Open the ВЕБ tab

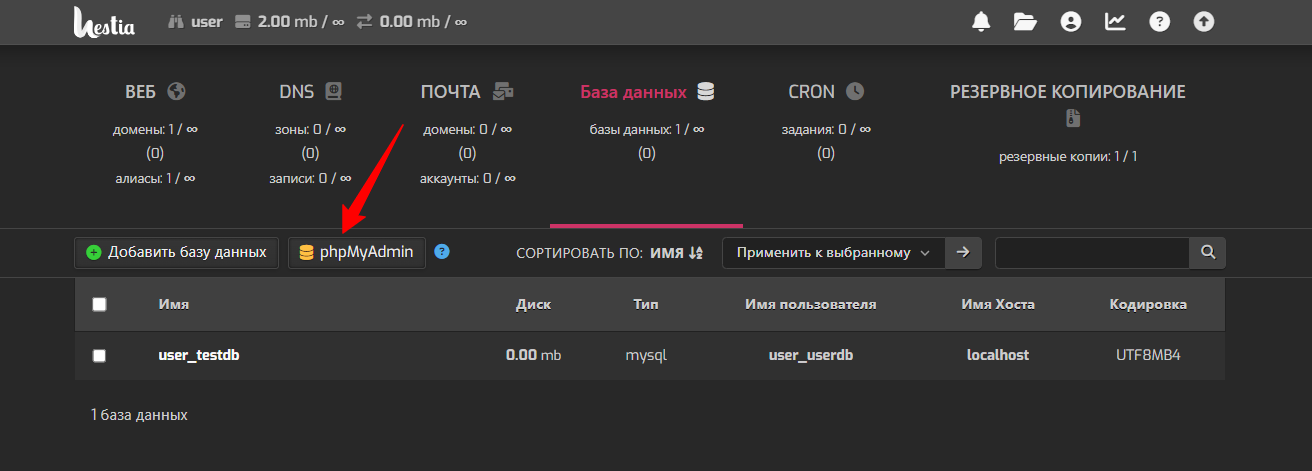click(x=155, y=92)
